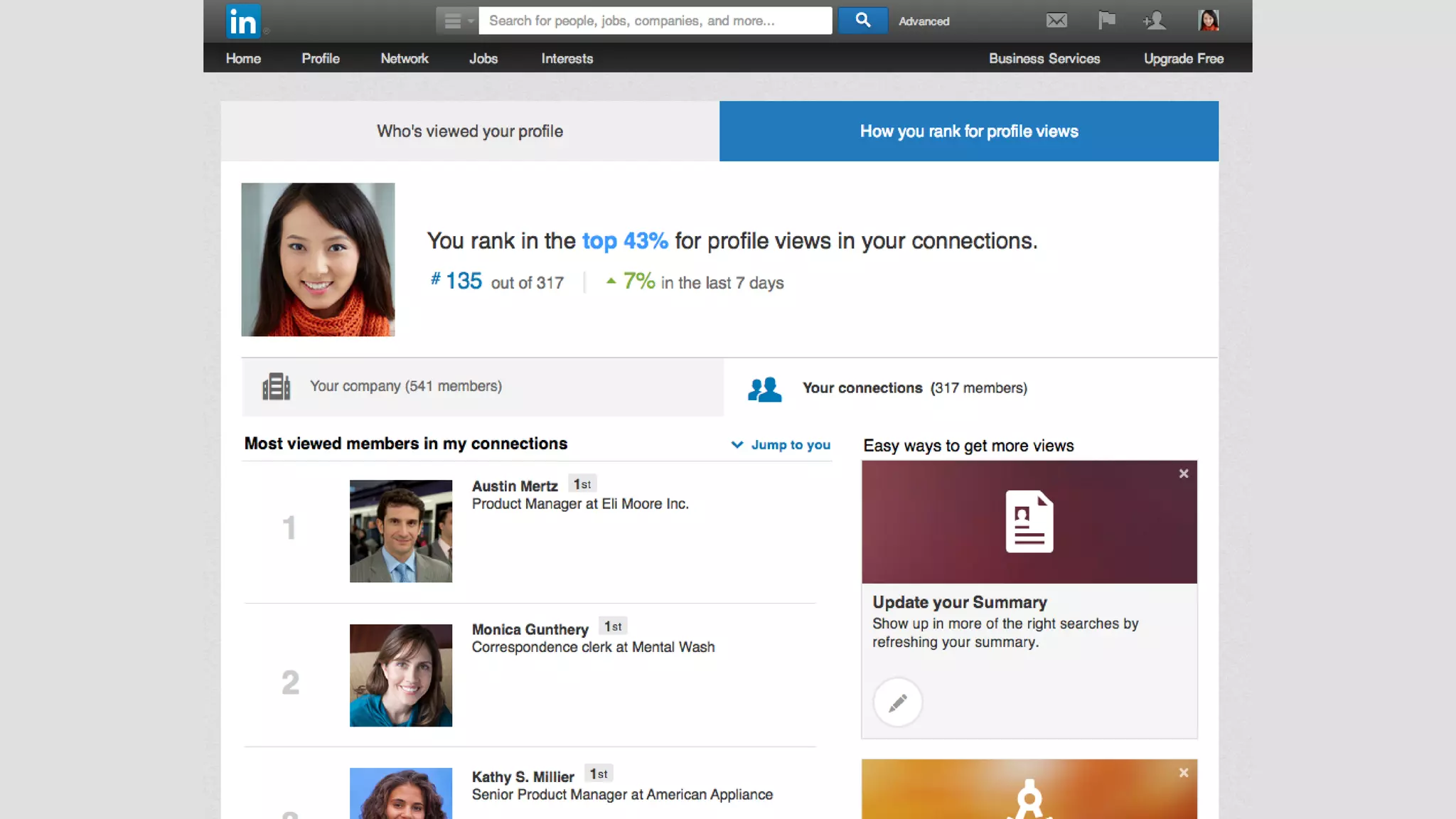Close the orange suggestion card
The width and height of the screenshot is (1456, 819).
pyautogui.click(x=1184, y=773)
